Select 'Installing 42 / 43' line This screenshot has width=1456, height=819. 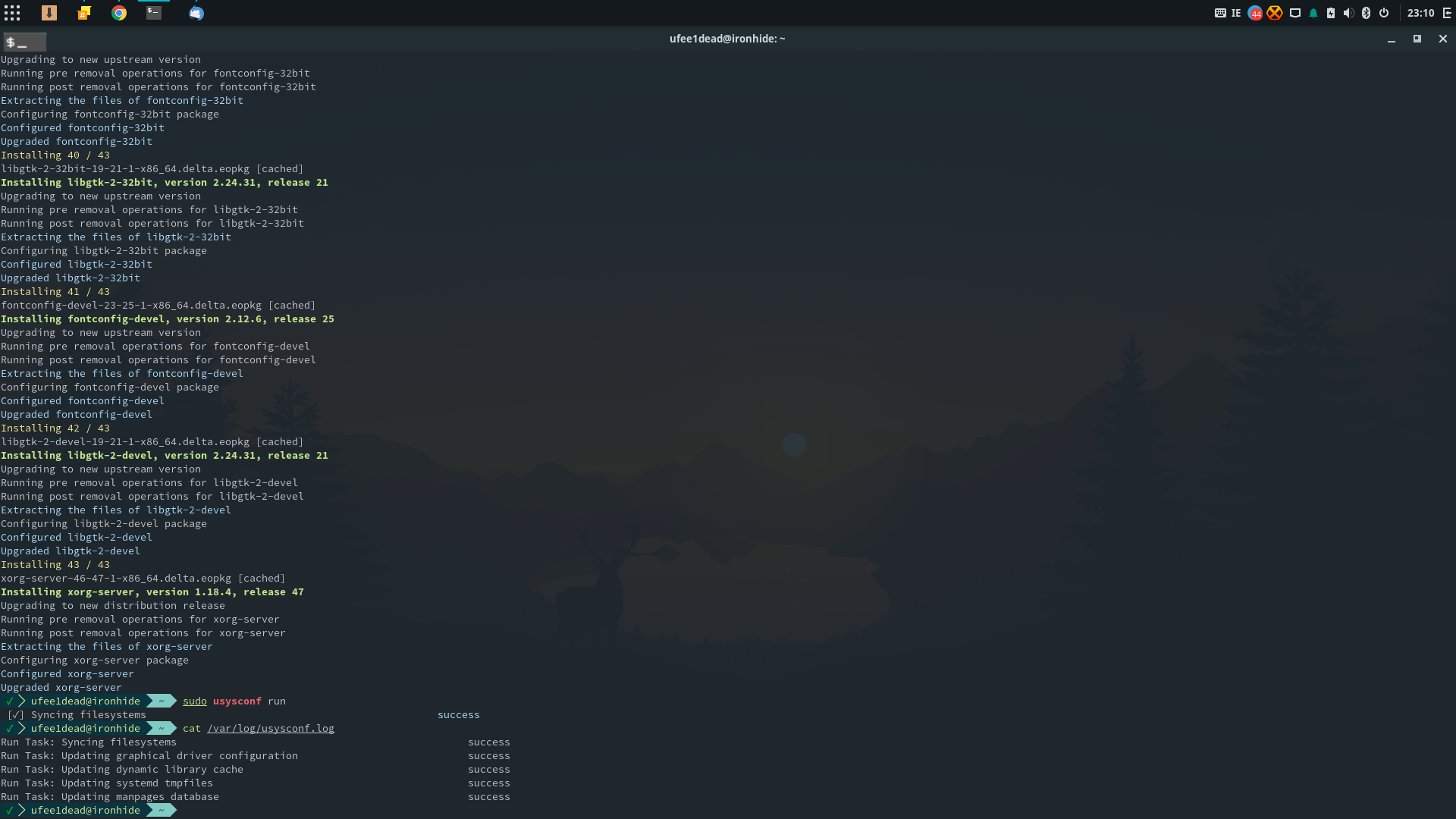(55, 428)
